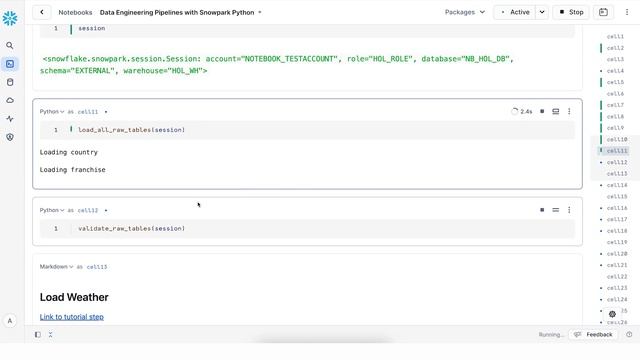
Task: Expand the Packages dropdown
Action: (465, 12)
